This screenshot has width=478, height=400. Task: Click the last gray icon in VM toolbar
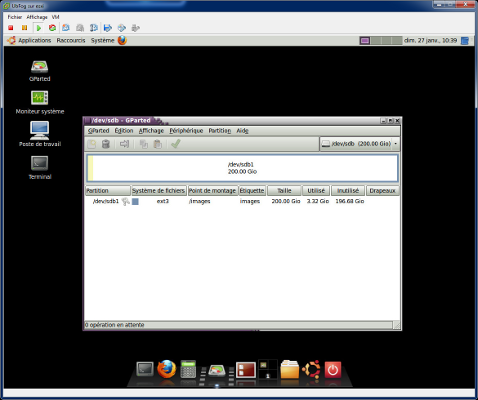tap(135, 28)
